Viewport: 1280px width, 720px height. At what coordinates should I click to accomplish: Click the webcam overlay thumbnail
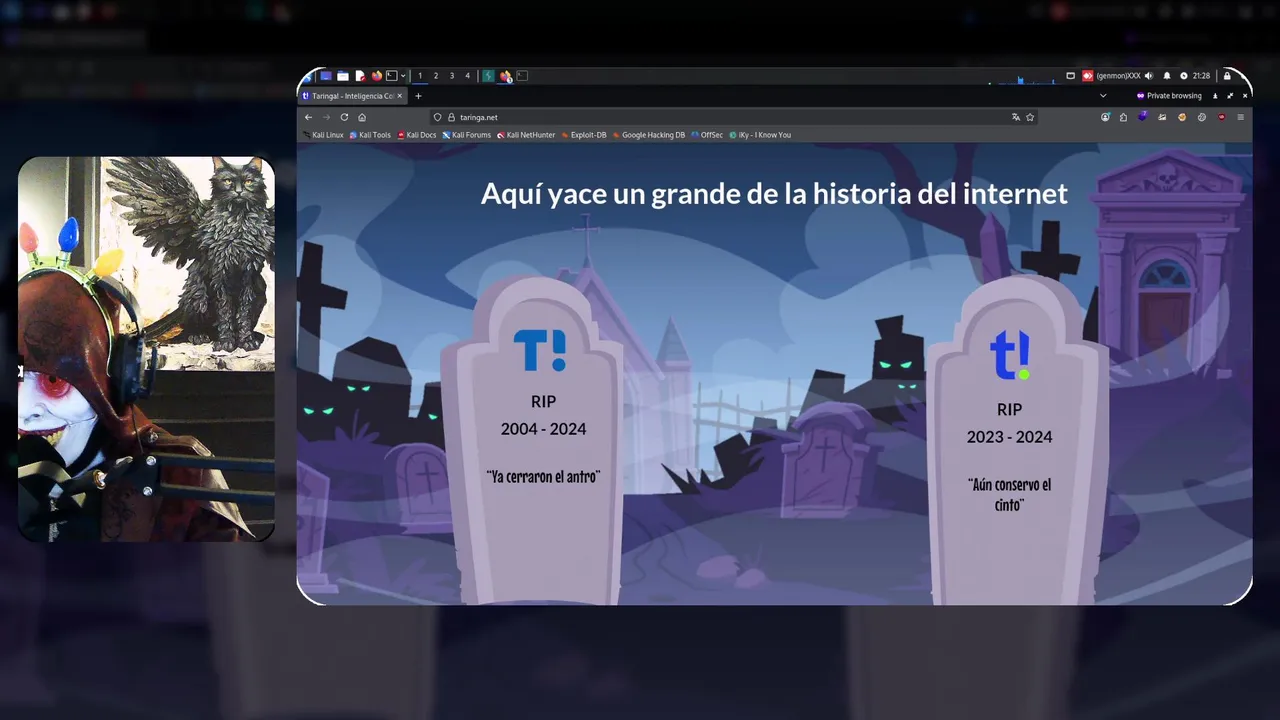(146, 348)
